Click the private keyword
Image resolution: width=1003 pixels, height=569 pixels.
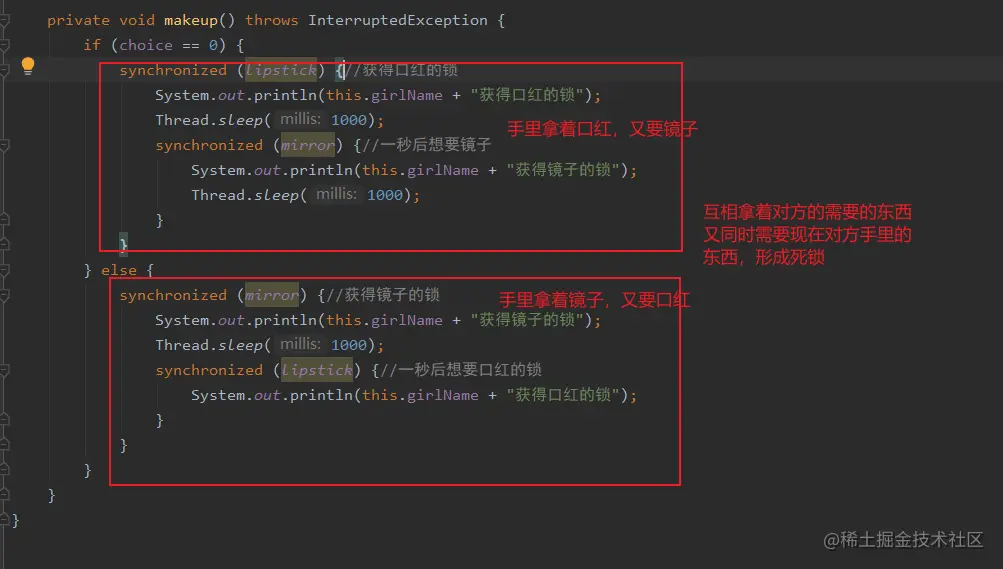[78, 20]
